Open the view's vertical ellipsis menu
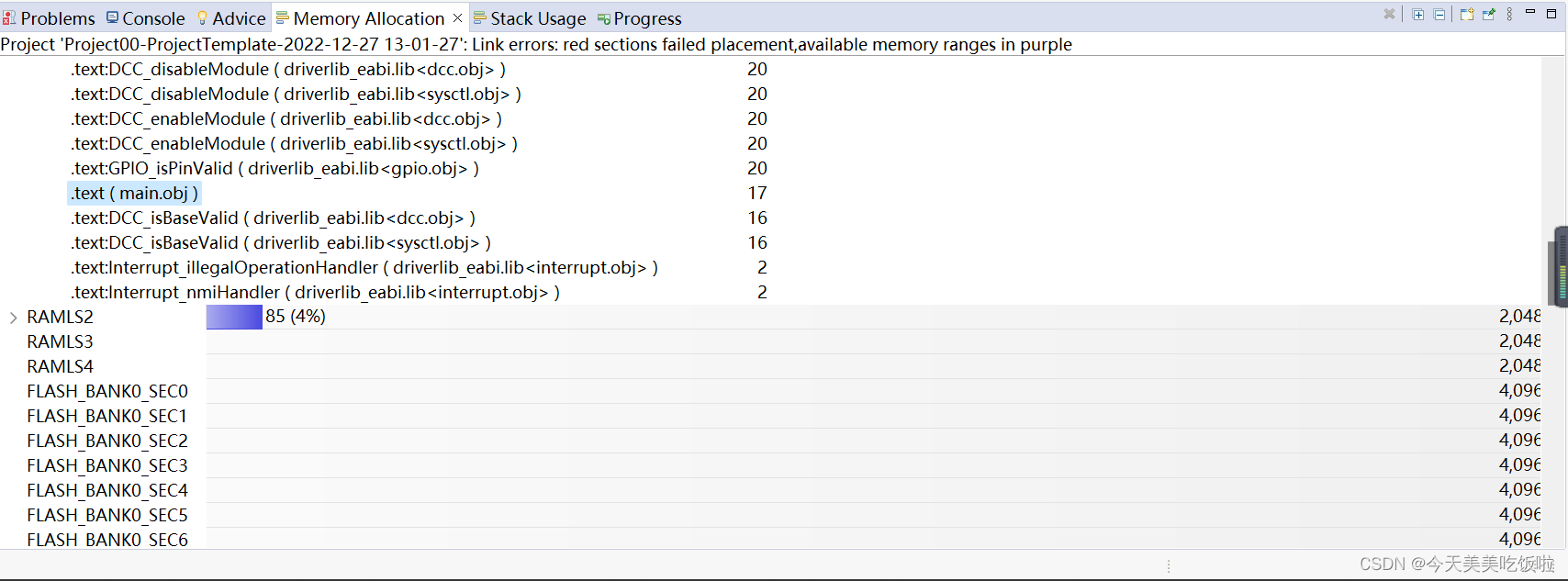This screenshot has width=1568, height=581. [x=1510, y=14]
